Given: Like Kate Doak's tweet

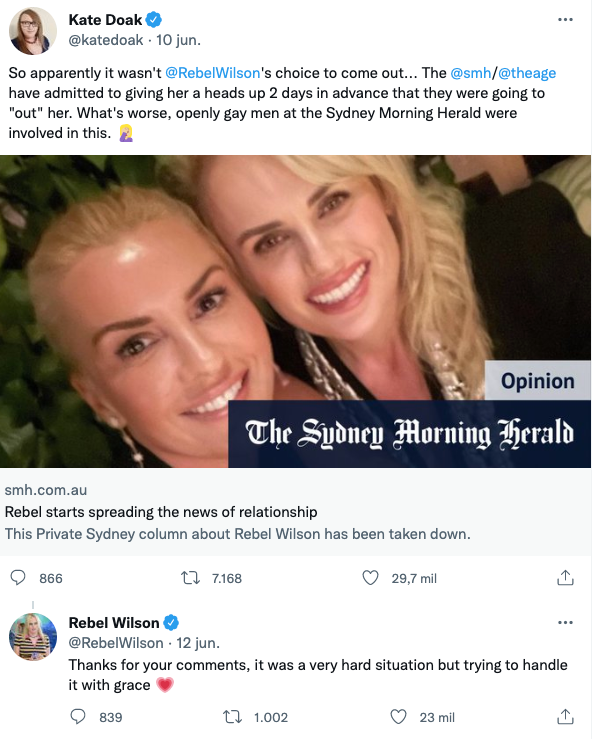Looking at the screenshot, I should [x=371, y=578].
